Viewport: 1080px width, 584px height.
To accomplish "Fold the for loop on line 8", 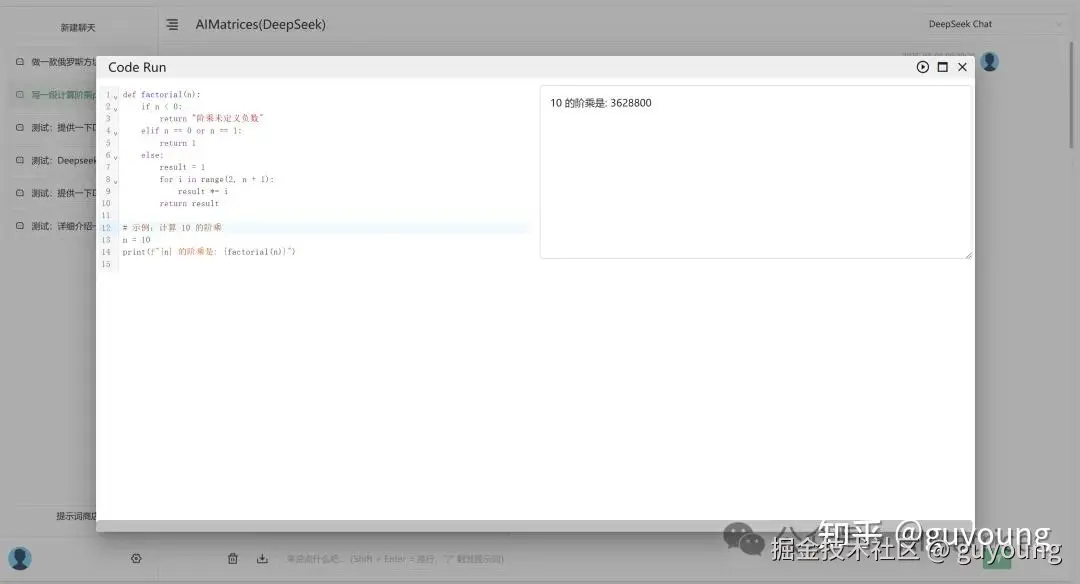I will (116, 182).
